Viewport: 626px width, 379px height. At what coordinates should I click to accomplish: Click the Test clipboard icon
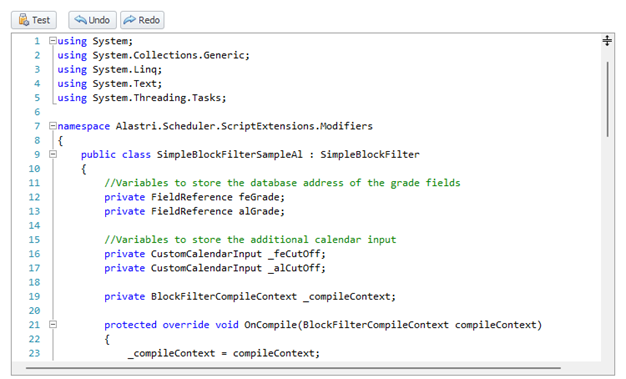coord(24,20)
